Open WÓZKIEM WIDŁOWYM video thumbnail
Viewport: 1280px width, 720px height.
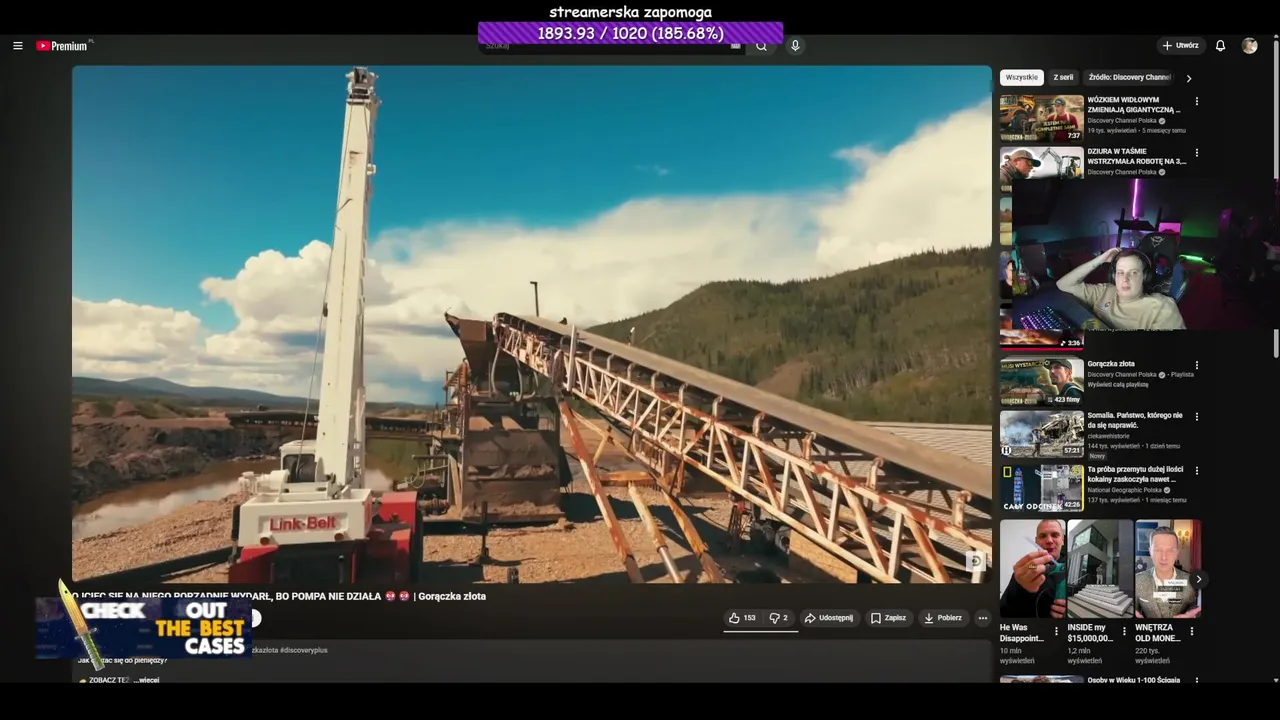pos(1041,118)
